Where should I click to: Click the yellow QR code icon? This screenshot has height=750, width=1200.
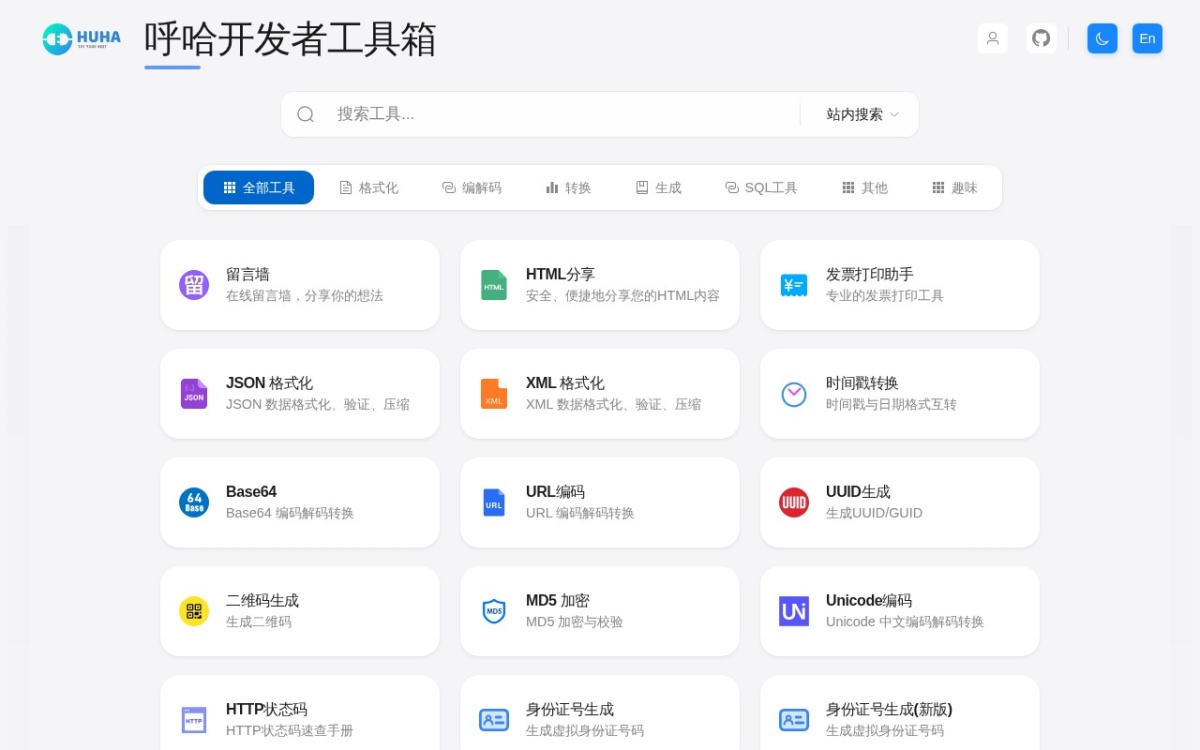coord(194,612)
